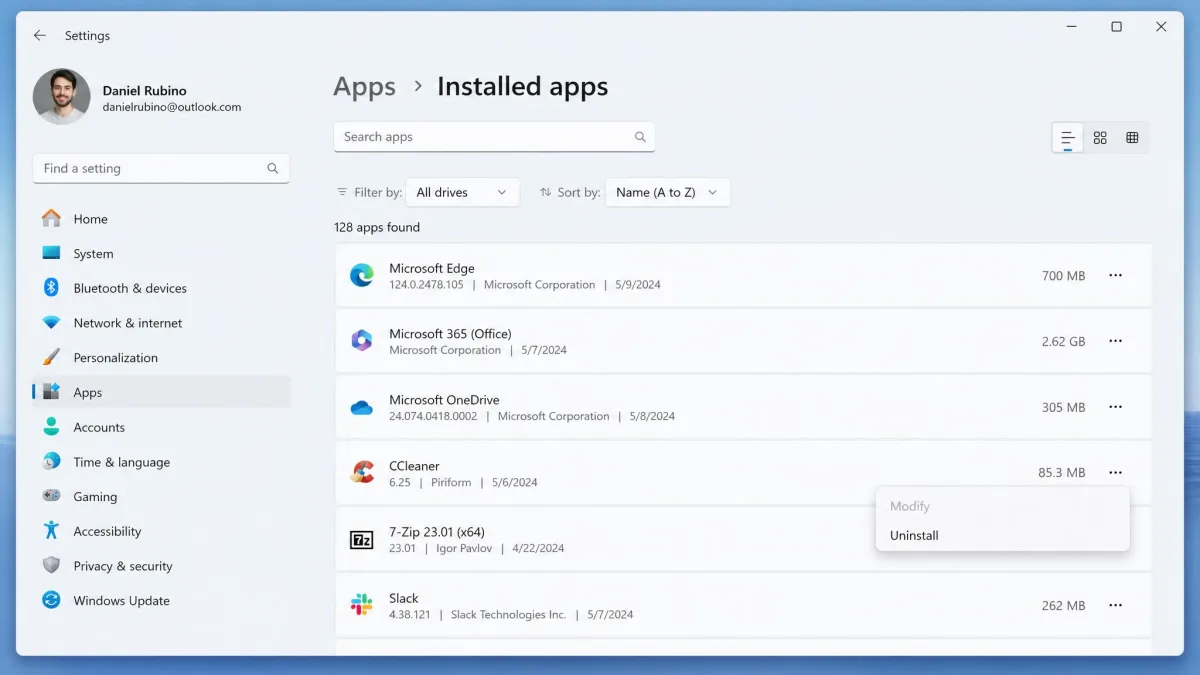Click the Privacy & security shield icon

[51, 566]
